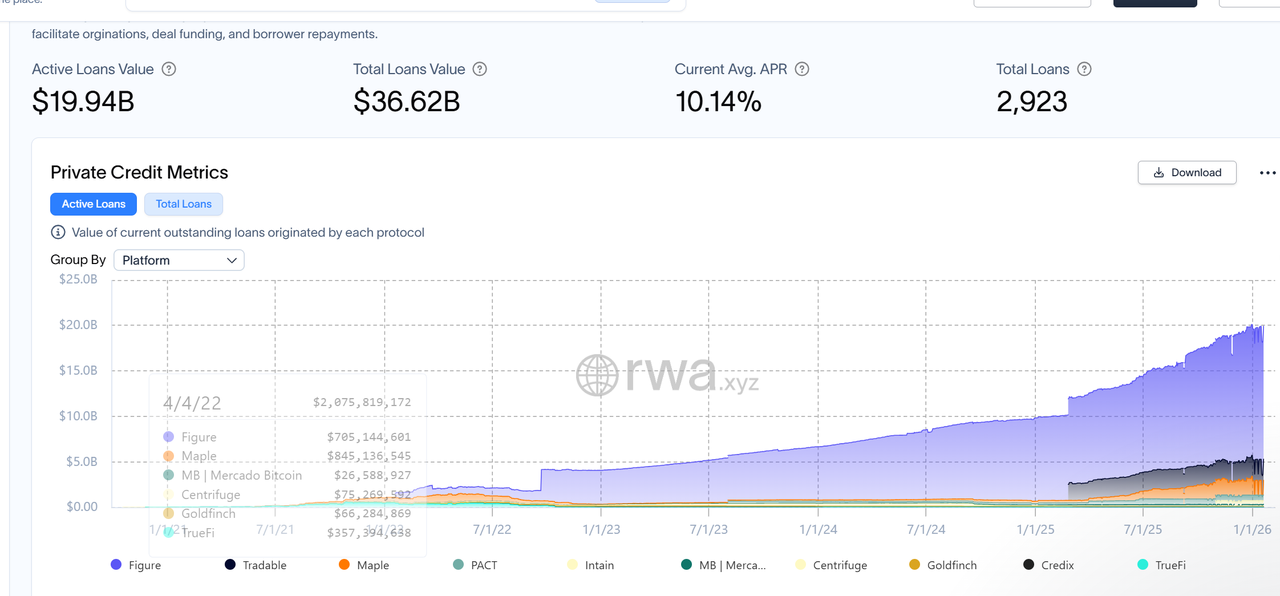This screenshot has height=596, width=1280.
Task: Hide Maple series via legend
Action: tap(372, 565)
